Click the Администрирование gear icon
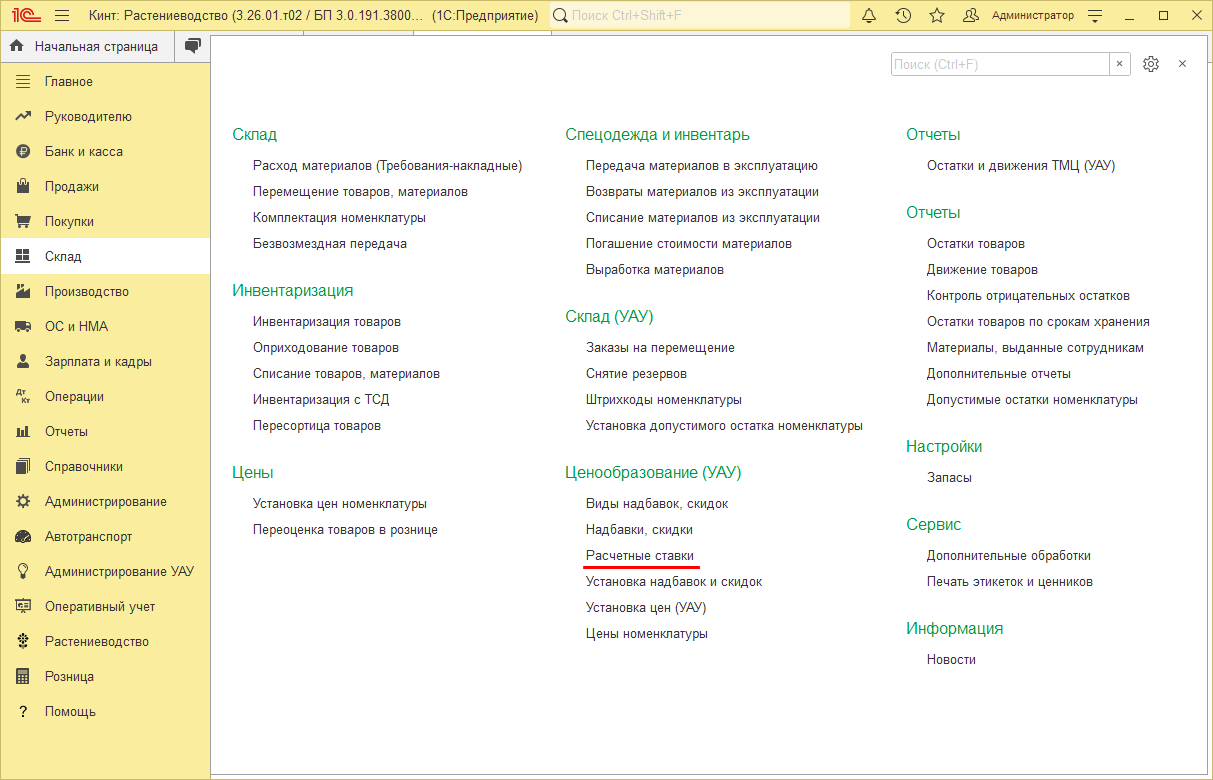The width and height of the screenshot is (1213, 780). (23, 502)
